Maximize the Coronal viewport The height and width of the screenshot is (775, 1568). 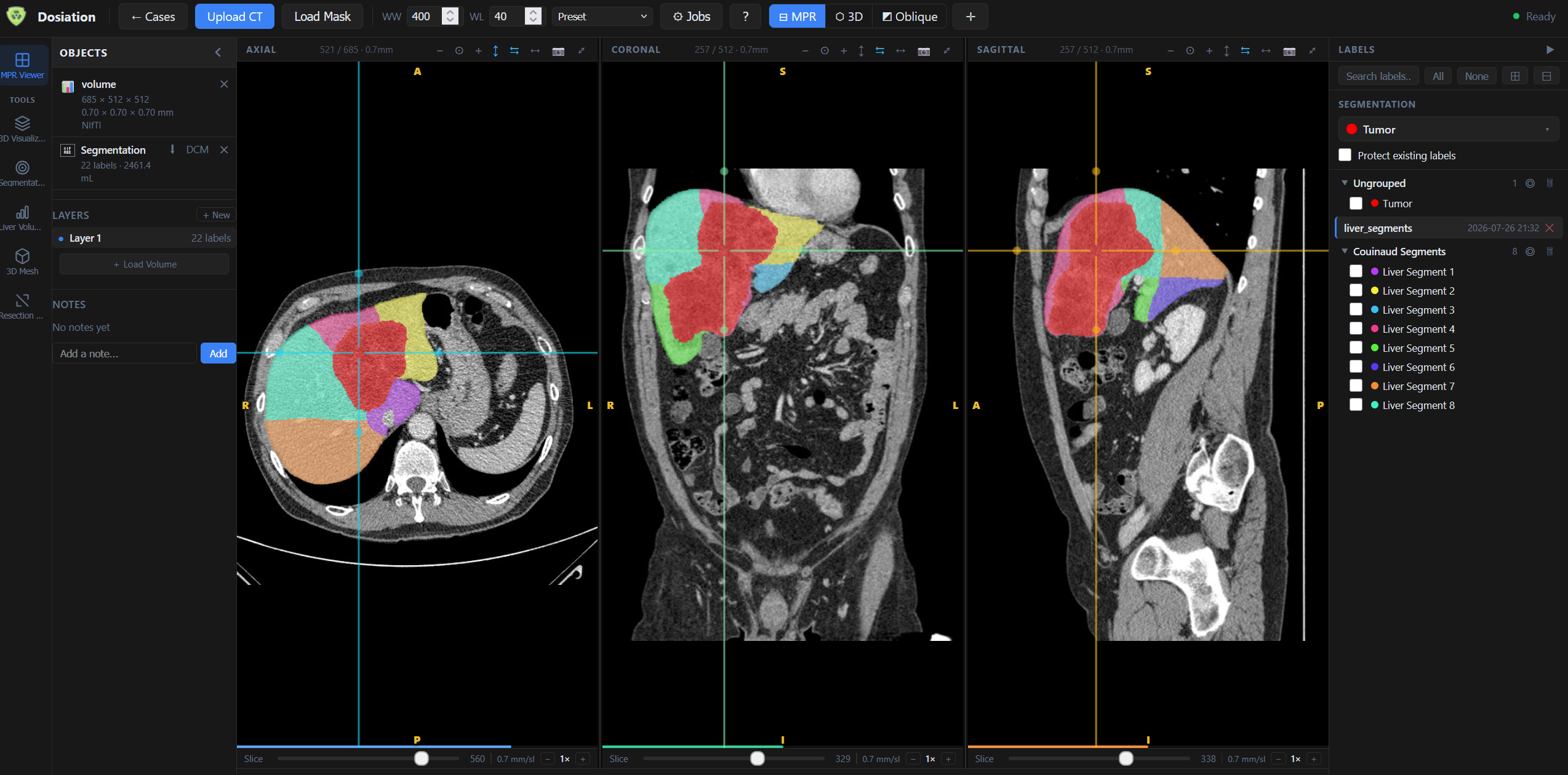(947, 50)
